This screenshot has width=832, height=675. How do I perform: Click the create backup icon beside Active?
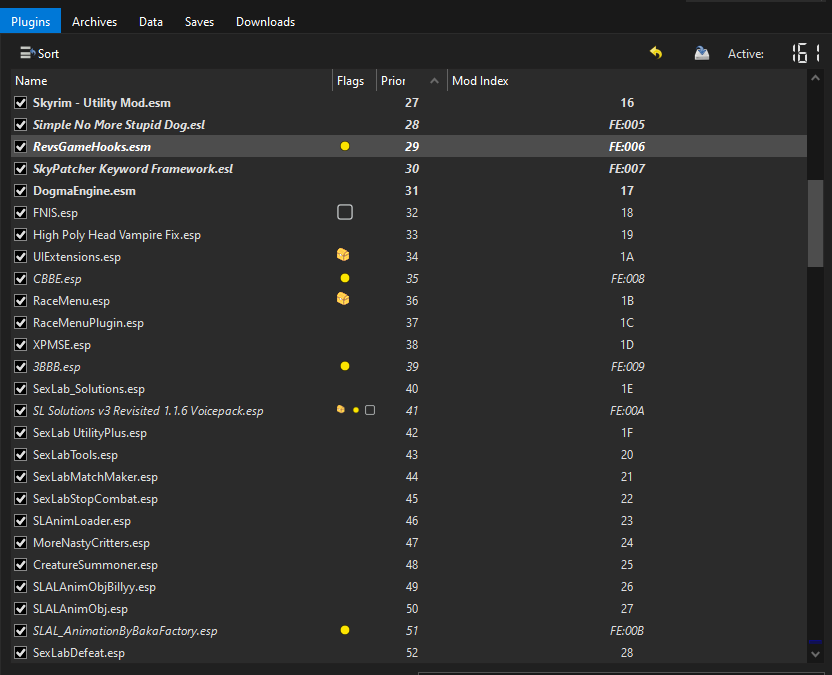click(x=701, y=53)
